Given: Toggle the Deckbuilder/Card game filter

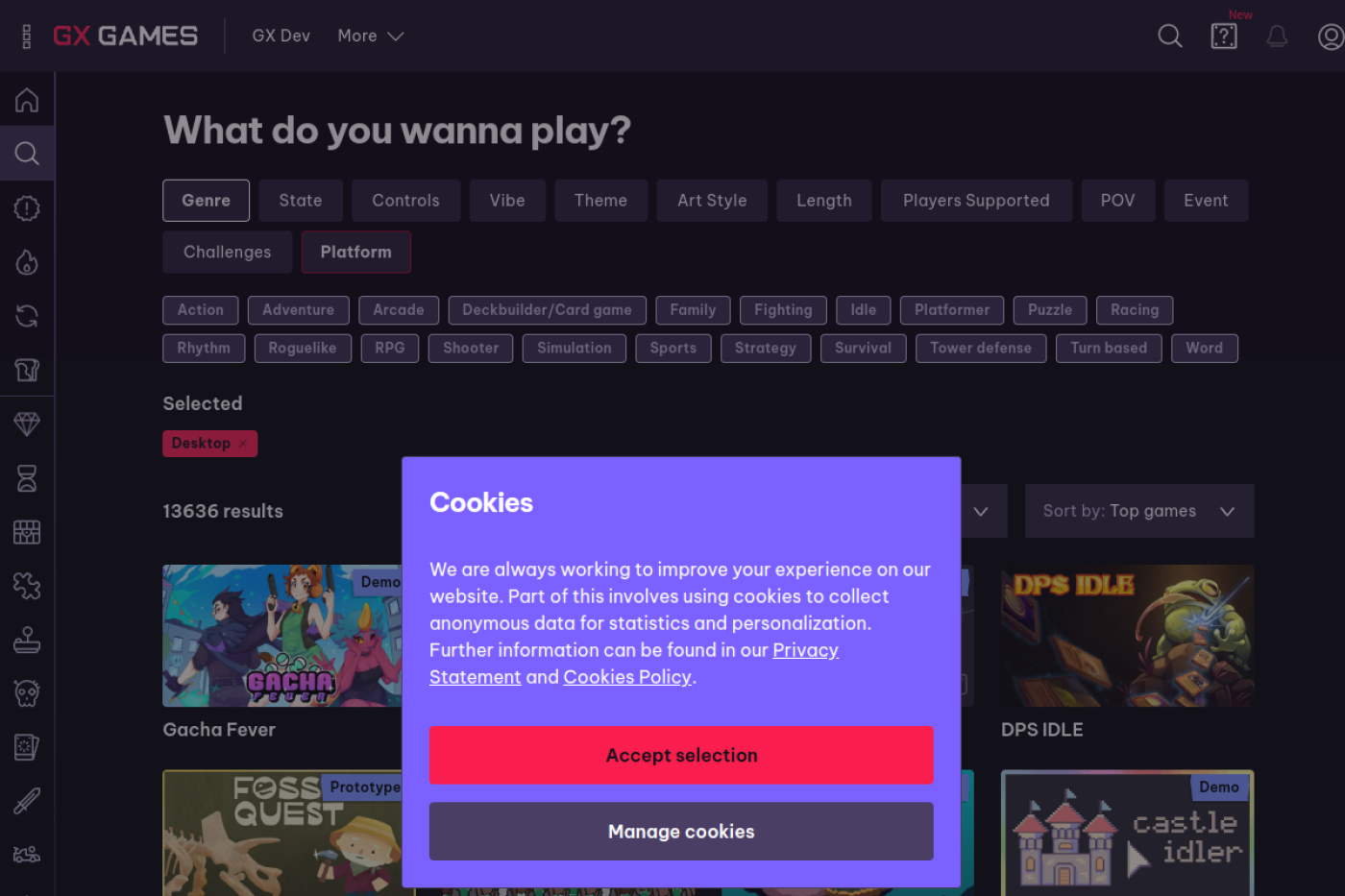Looking at the screenshot, I should [x=548, y=310].
